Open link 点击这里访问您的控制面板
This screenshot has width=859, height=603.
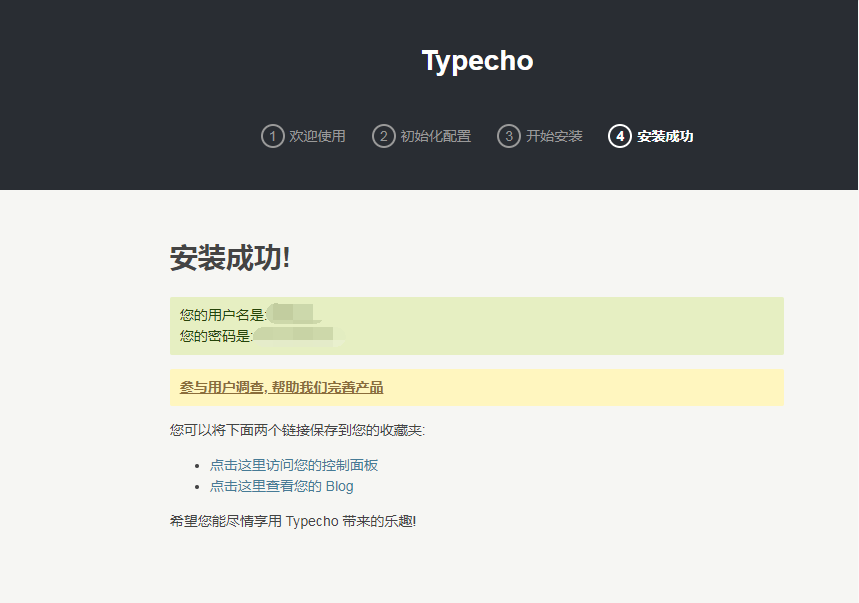coord(294,465)
